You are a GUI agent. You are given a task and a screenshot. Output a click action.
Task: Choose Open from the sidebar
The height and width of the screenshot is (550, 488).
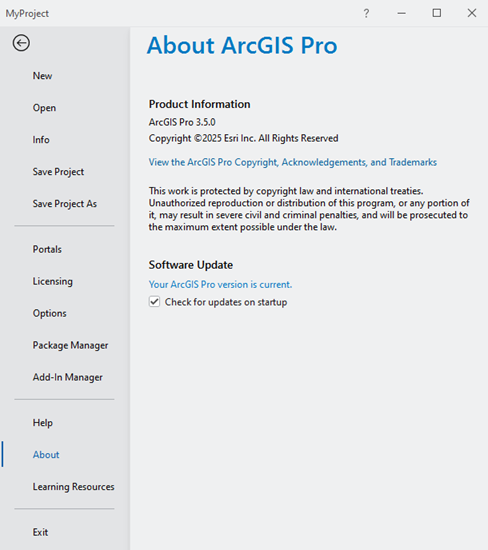[x=44, y=108]
